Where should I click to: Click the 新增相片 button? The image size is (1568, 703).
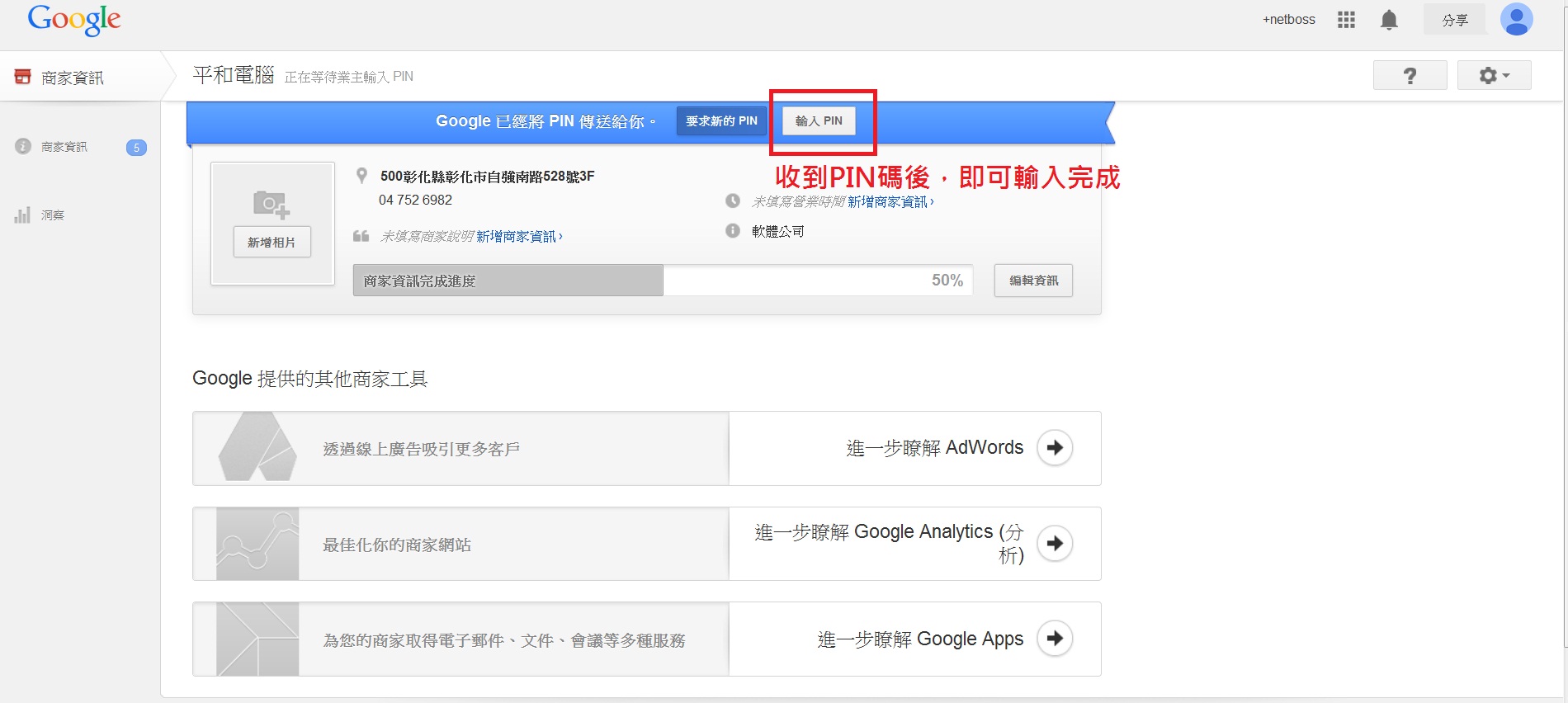pos(272,242)
